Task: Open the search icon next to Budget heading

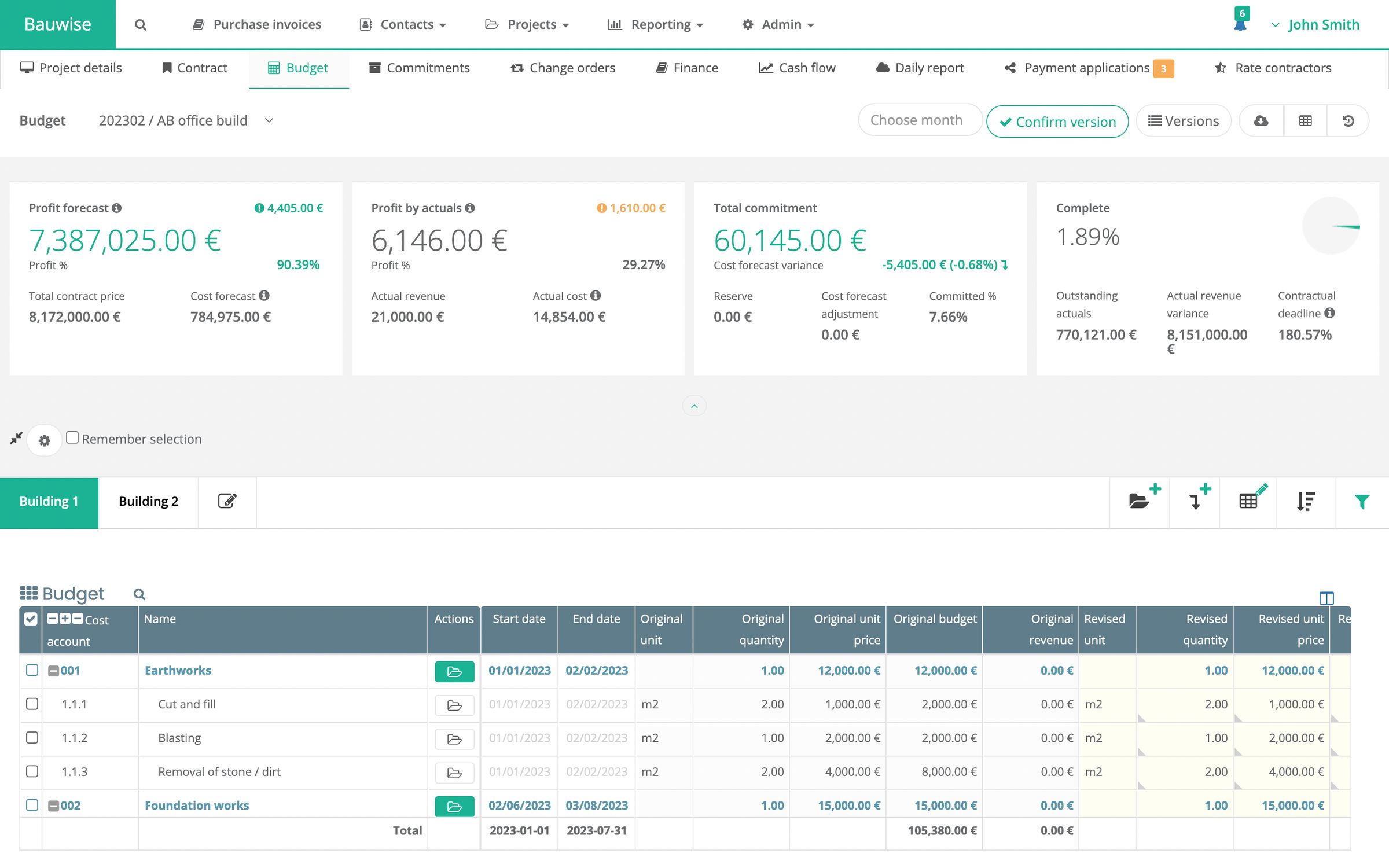Action: 139,594
